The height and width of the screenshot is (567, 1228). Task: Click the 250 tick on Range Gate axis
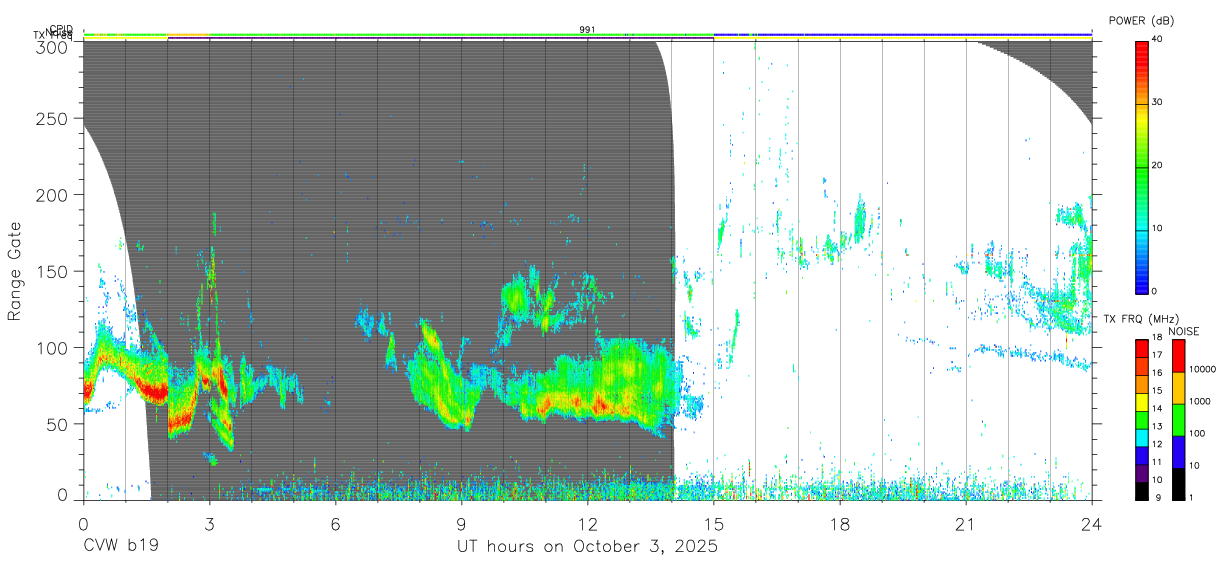click(x=54, y=119)
